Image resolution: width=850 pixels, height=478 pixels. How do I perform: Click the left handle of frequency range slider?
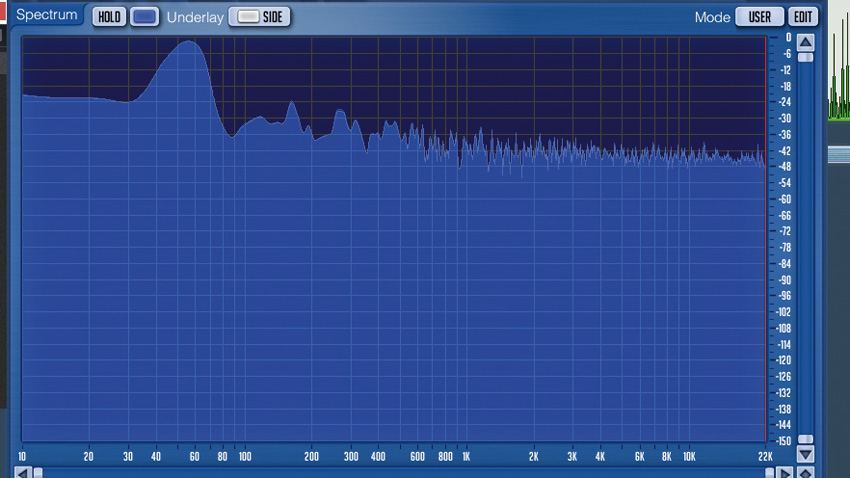[38, 473]
